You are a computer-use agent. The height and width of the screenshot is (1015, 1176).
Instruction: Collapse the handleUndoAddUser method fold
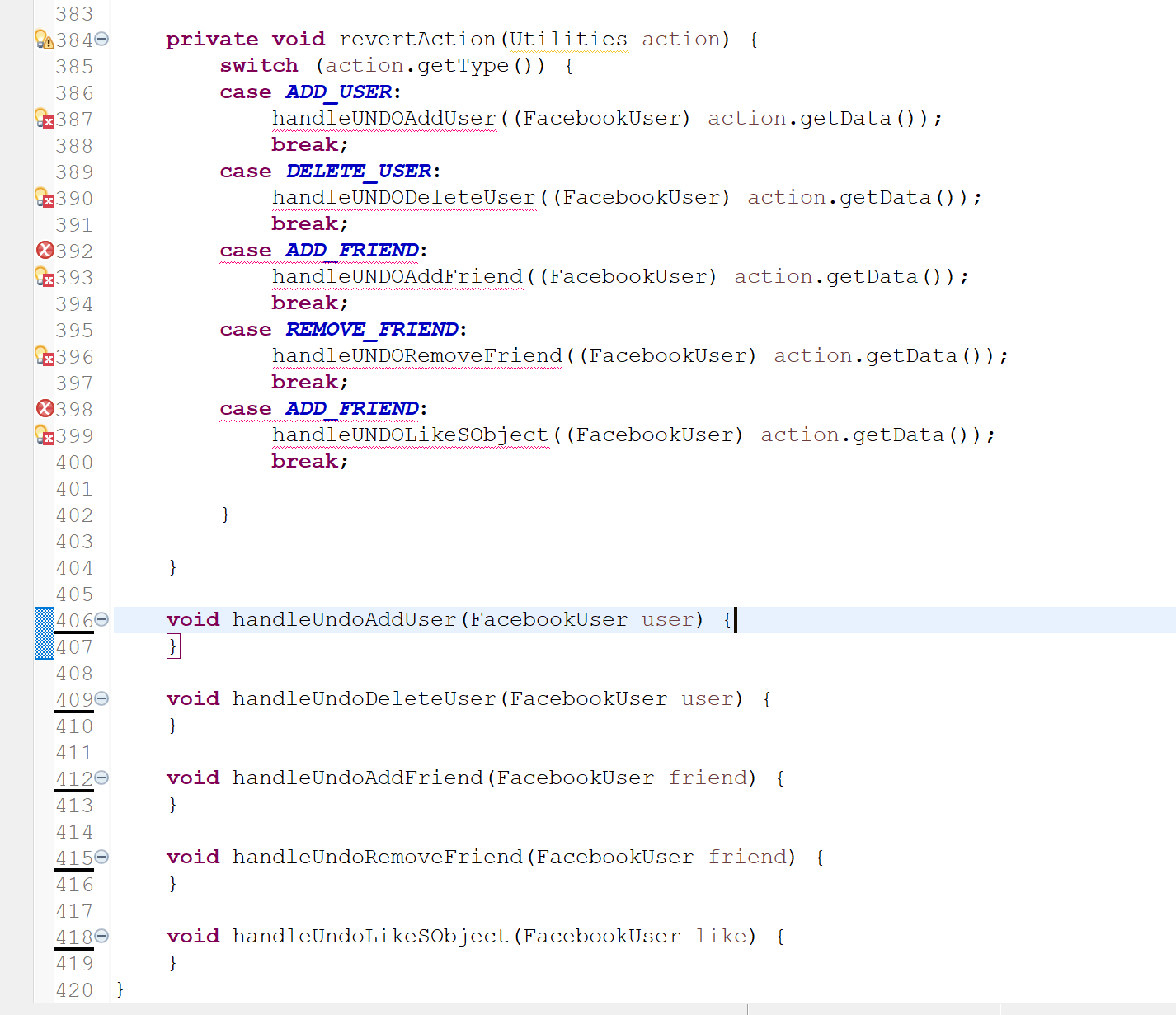[101, 619]
